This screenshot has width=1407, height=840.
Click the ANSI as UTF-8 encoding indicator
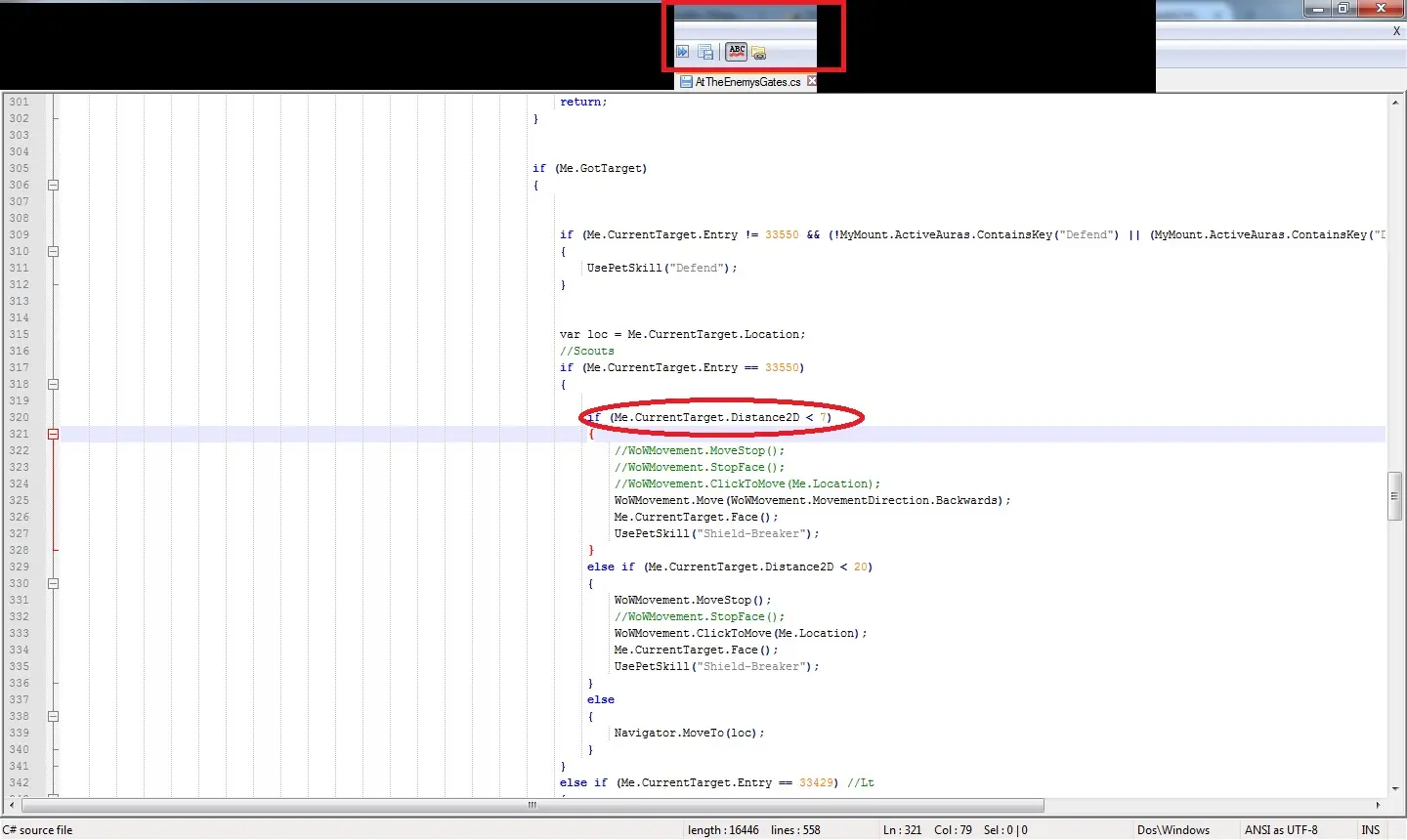(x=1280, y=830)
